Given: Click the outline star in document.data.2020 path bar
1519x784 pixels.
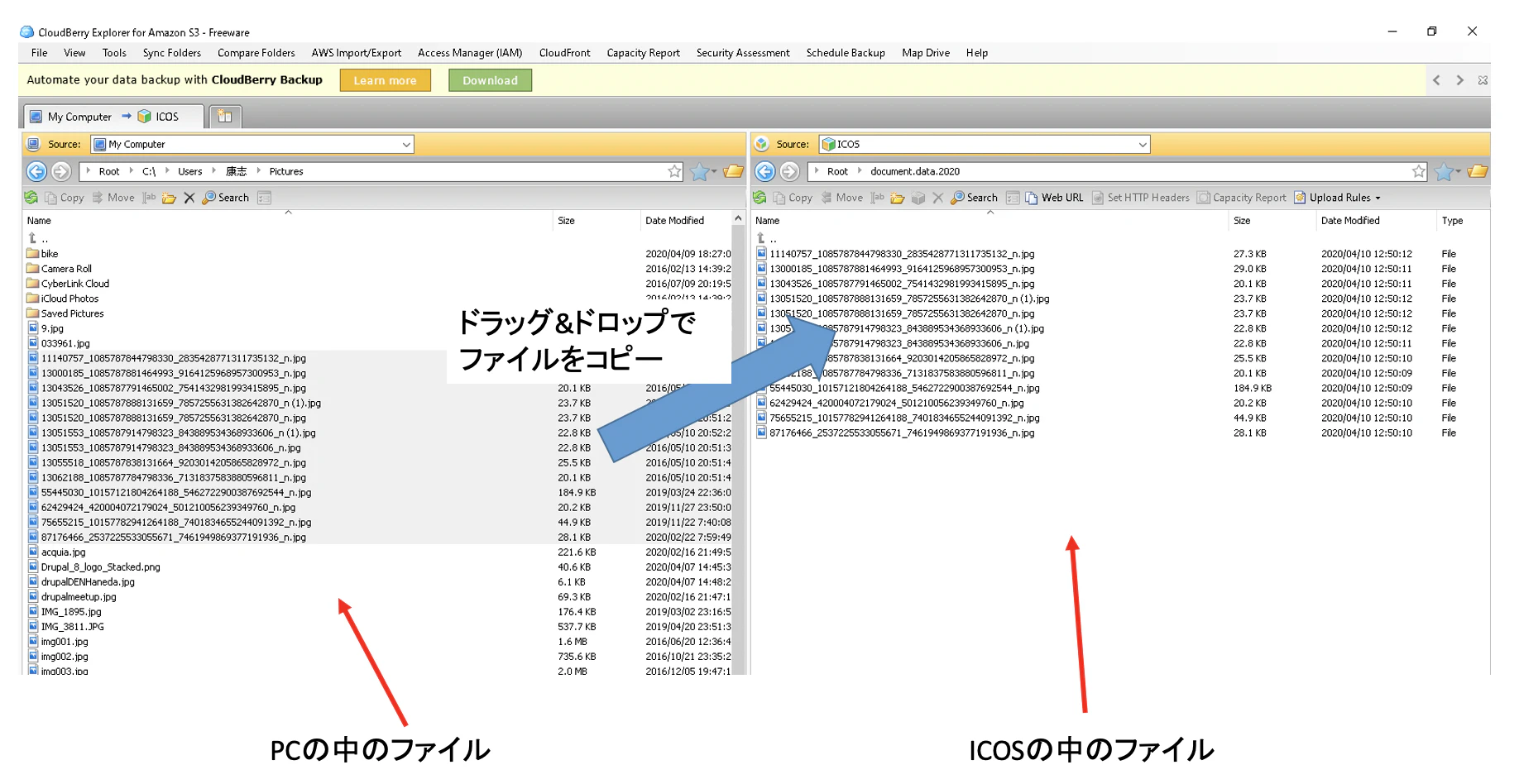Looking at the screenshot, I should (x=1419, y=171).
